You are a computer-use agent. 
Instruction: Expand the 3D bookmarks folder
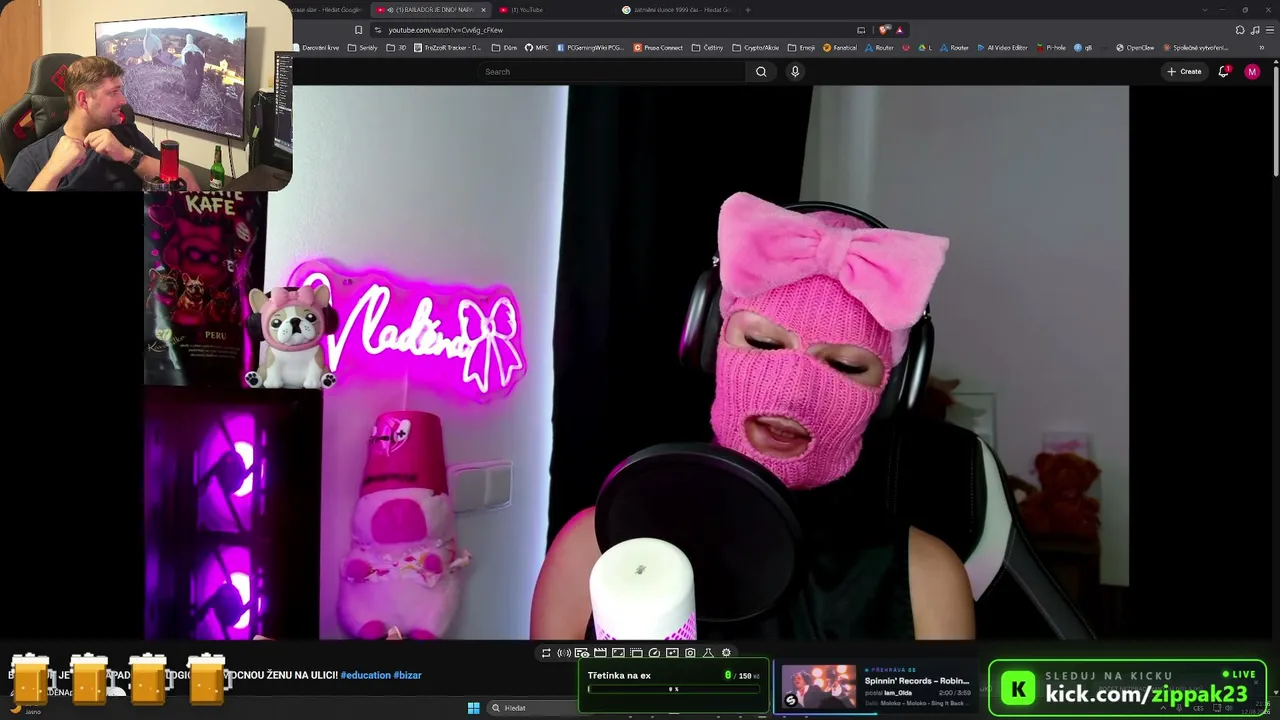click(x=396, y=48)
